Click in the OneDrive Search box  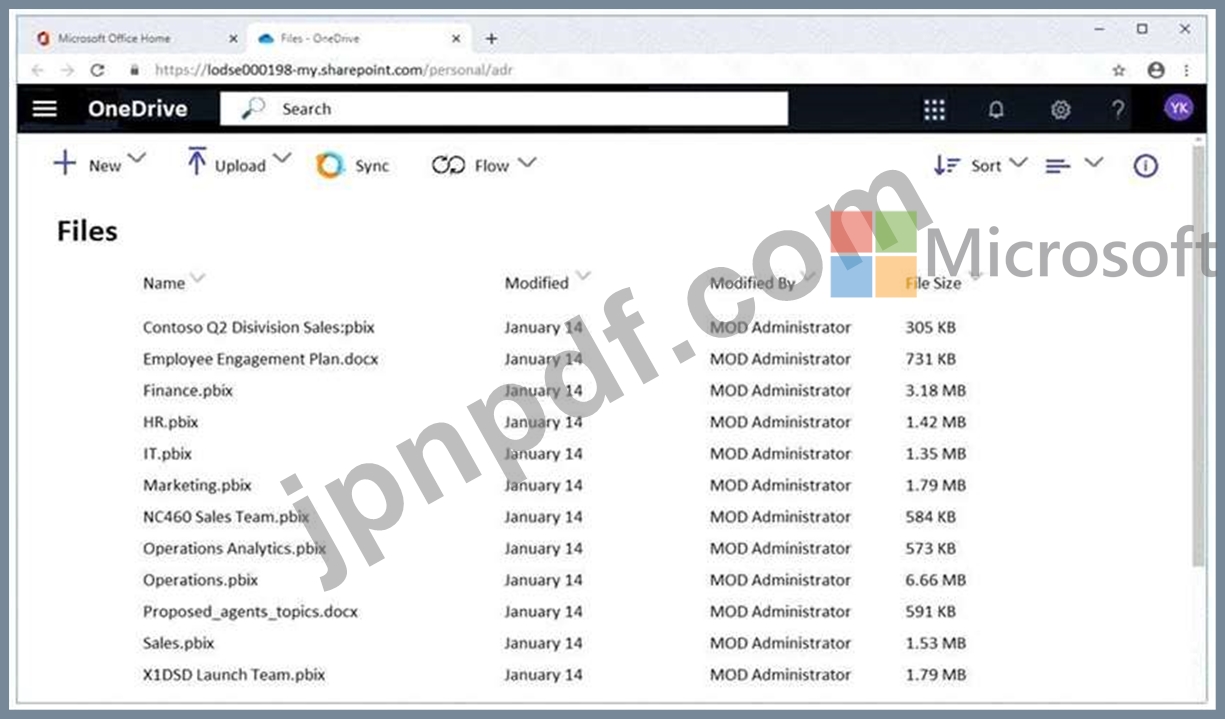coord(504,109)
